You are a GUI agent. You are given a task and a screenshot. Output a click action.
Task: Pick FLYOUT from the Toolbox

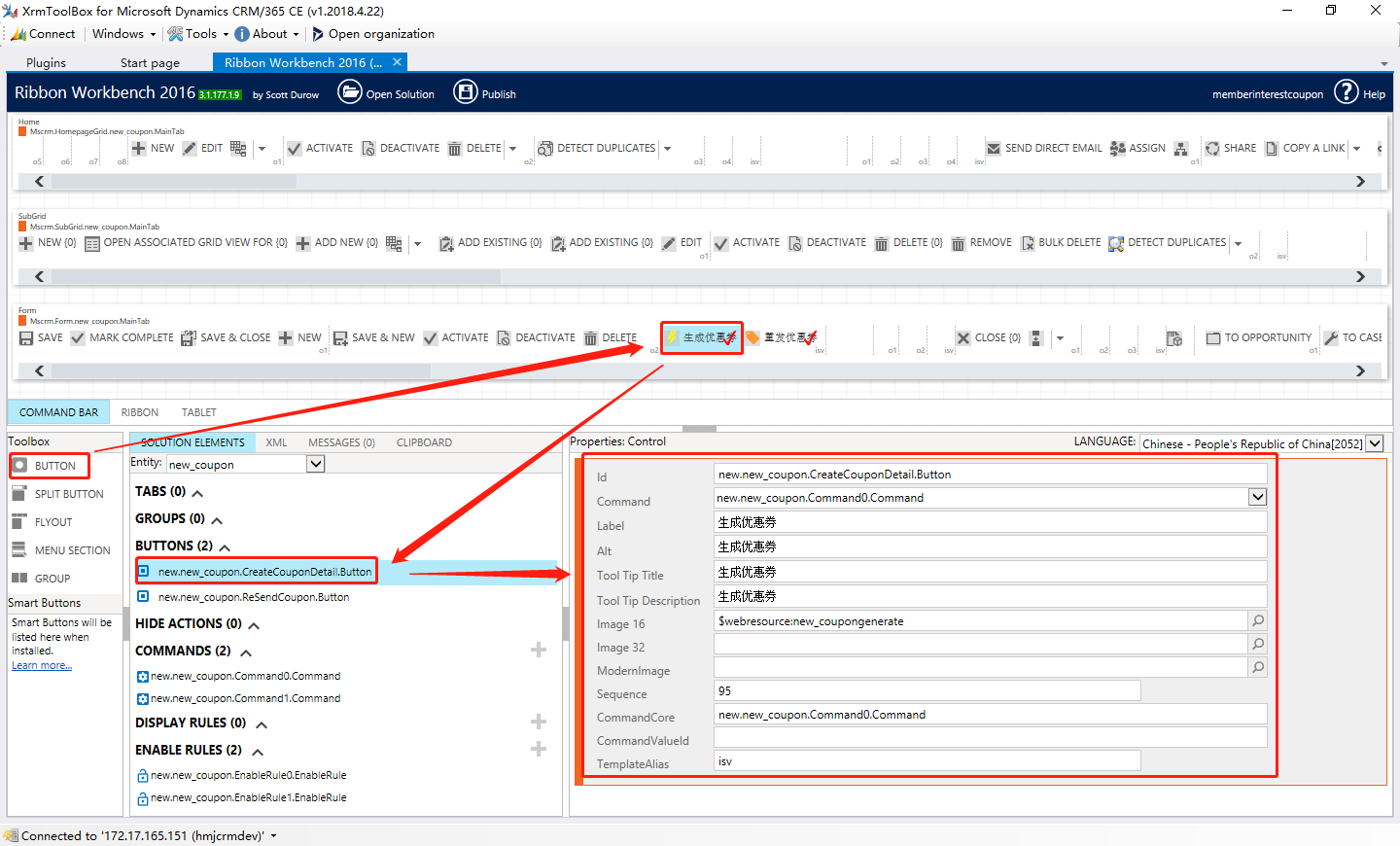(42, 522)
